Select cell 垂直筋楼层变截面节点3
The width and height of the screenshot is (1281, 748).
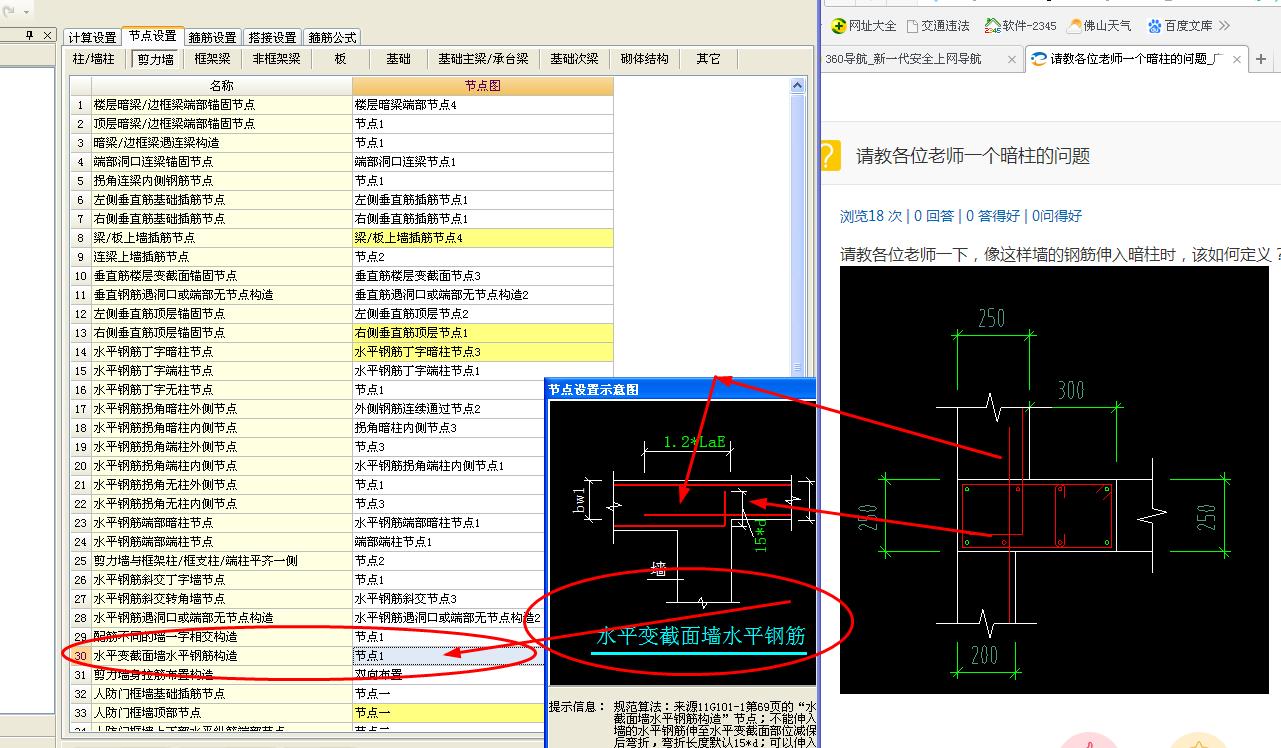[x=483, y=276]
